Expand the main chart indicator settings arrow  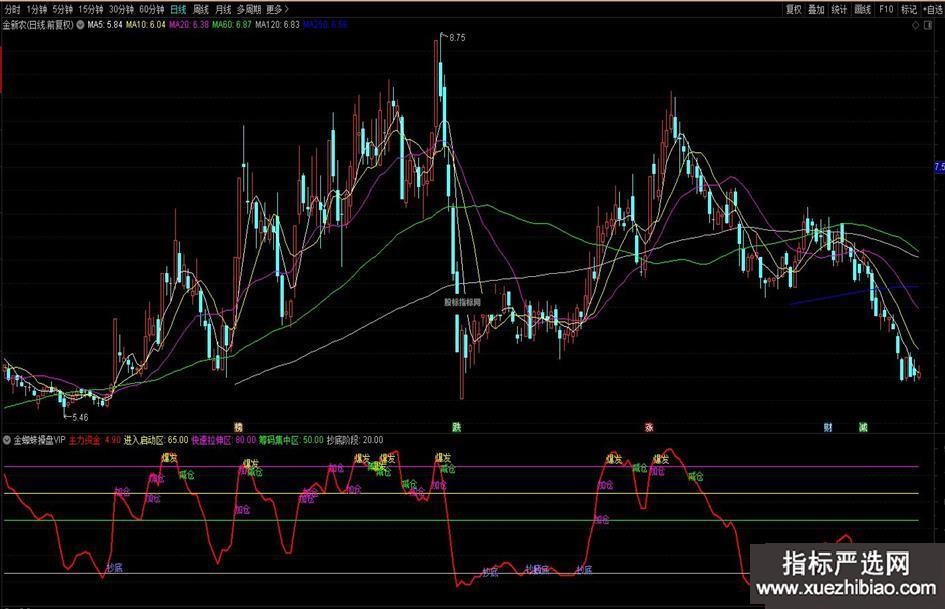click(x=80, y=25)
